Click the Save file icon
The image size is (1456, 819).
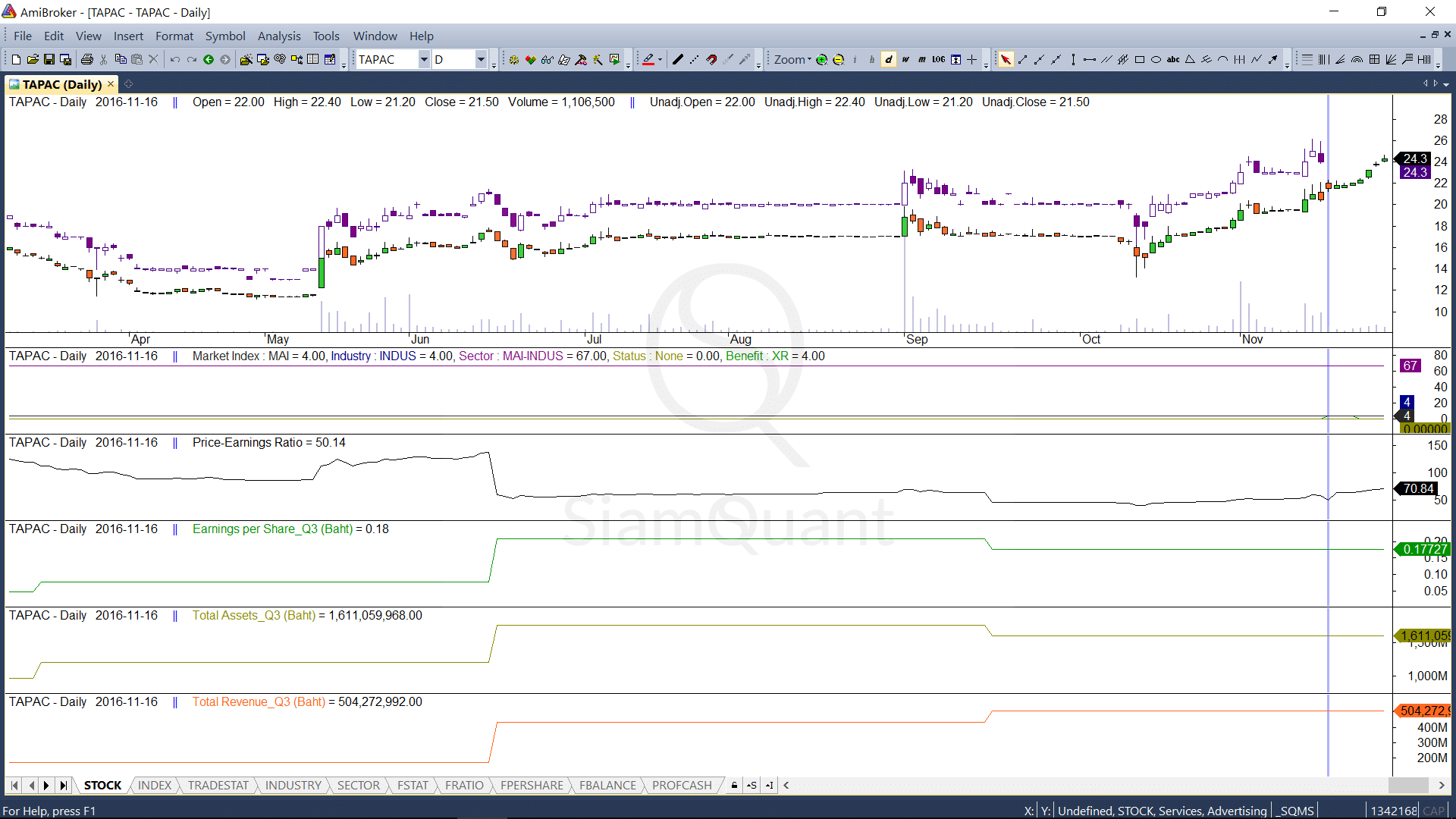(x=49, y=60)
